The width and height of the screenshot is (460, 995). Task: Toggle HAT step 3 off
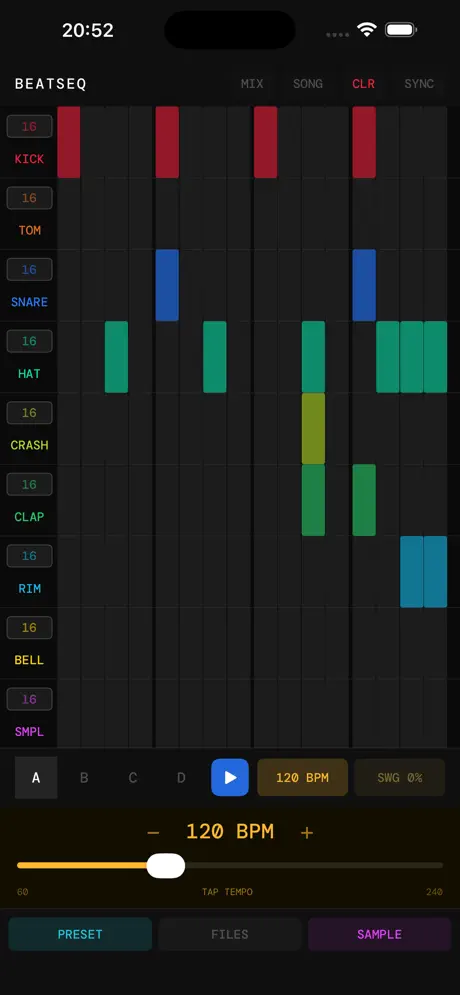click(116, 357)
